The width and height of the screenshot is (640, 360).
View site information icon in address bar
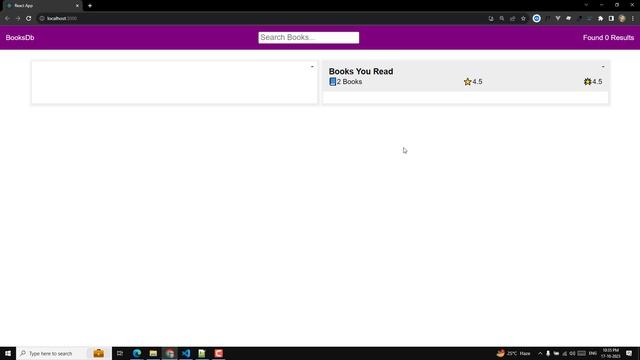tap(42, 18)
